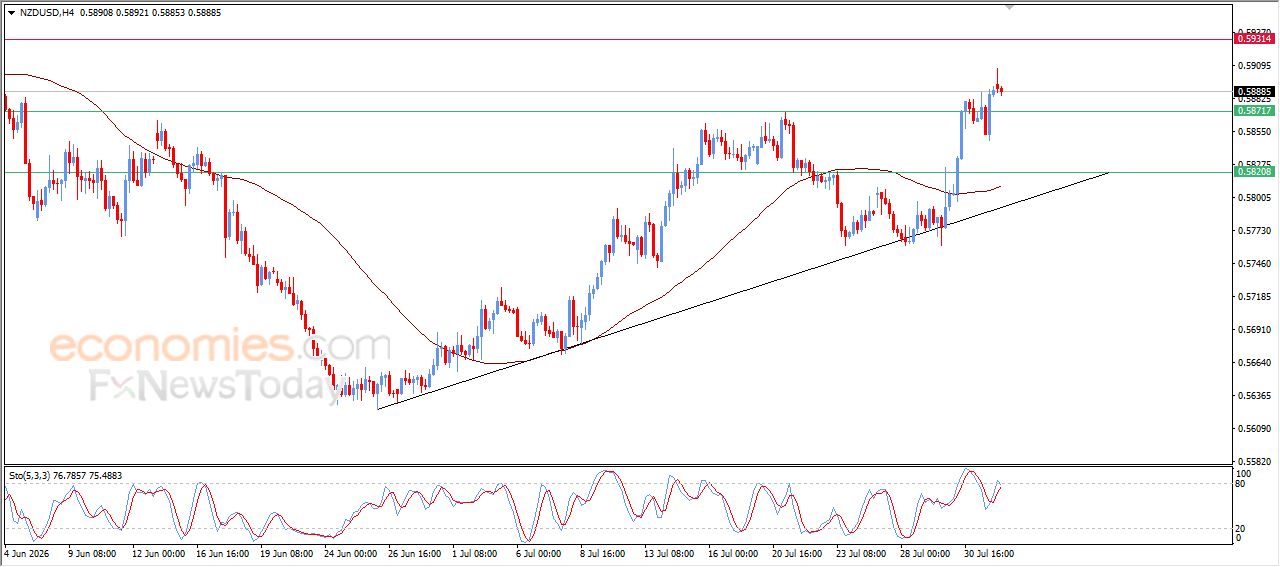
Task: Click the 0.56365 price axis value
Action: click(x=1254, y=396)
